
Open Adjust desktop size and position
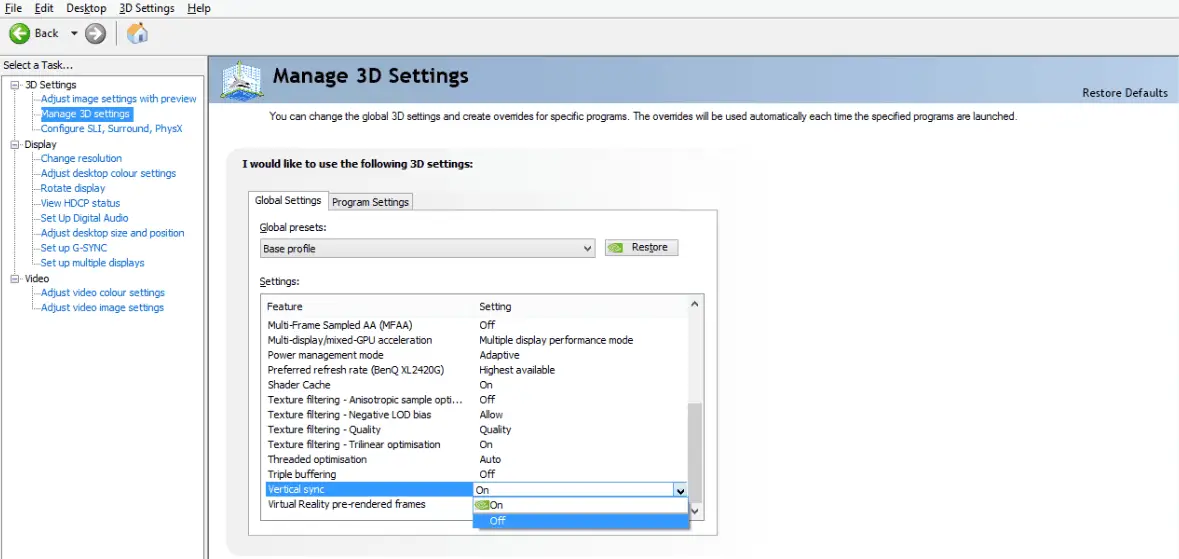click(x=112, y=233)
